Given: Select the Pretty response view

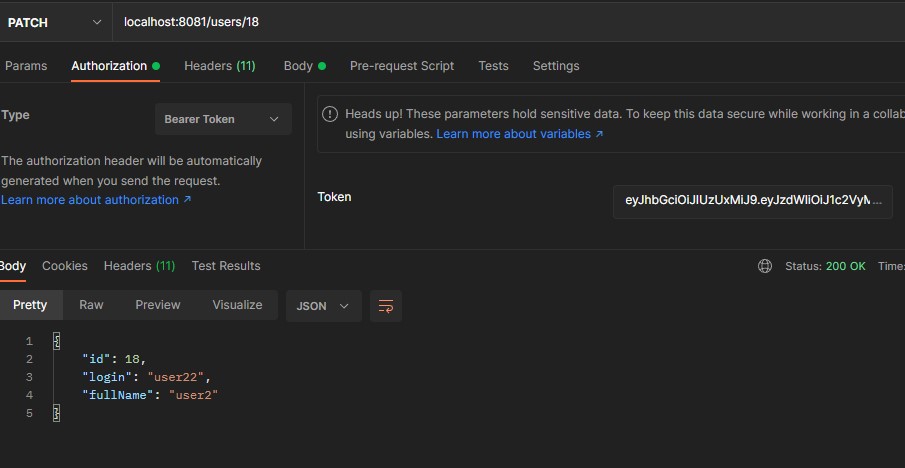Looking at the screenshot, I should (30, 305).
